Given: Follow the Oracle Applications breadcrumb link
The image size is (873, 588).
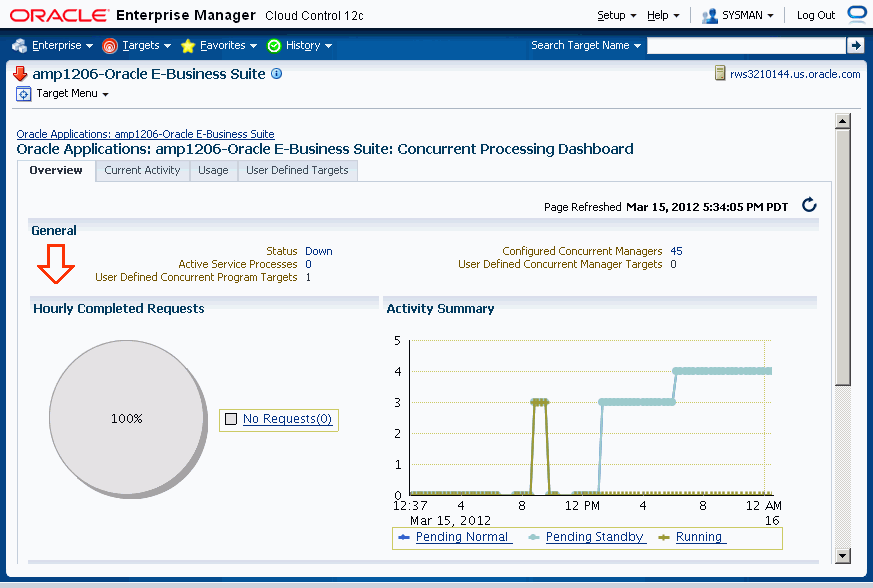Looking at the screenshot, I should [145, 134].
